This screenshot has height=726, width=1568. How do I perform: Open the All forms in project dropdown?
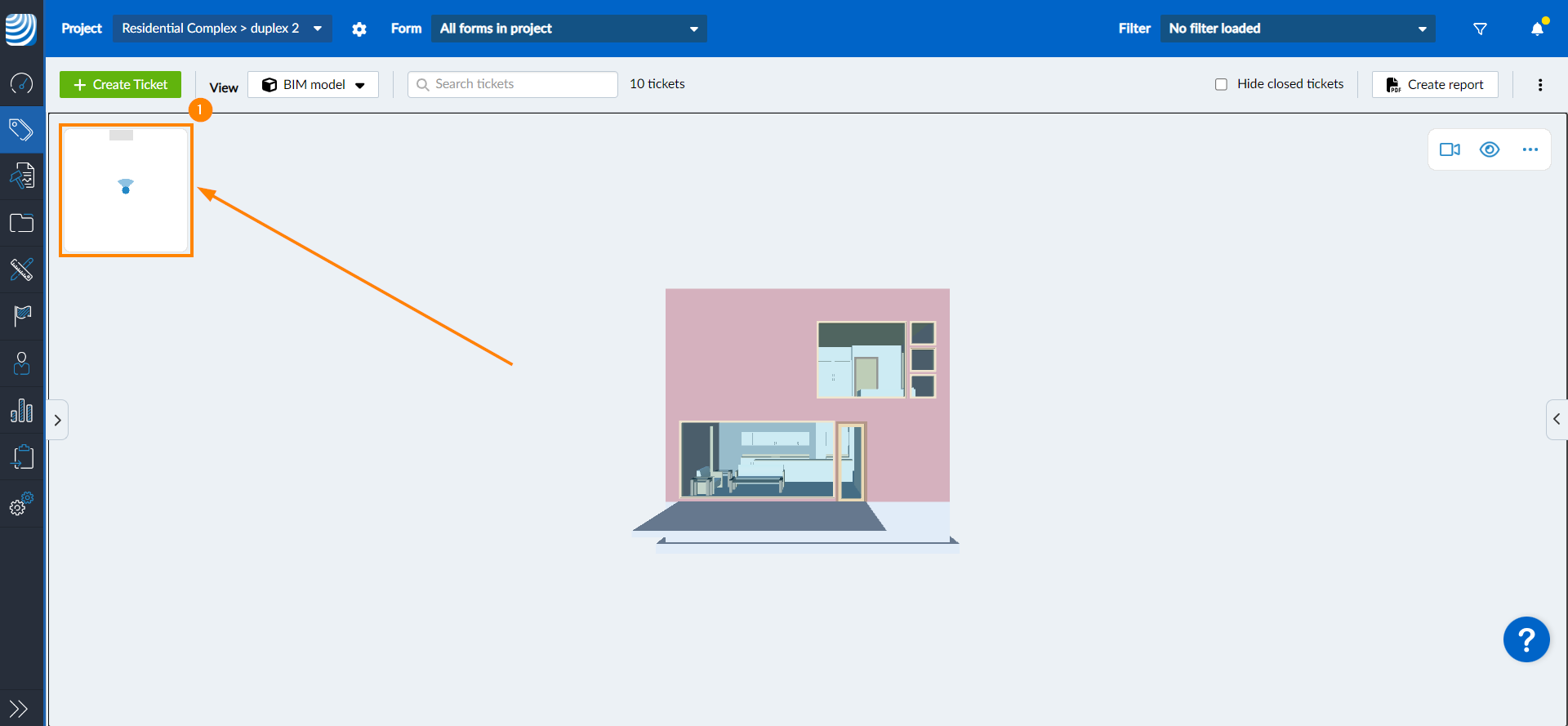568,29
